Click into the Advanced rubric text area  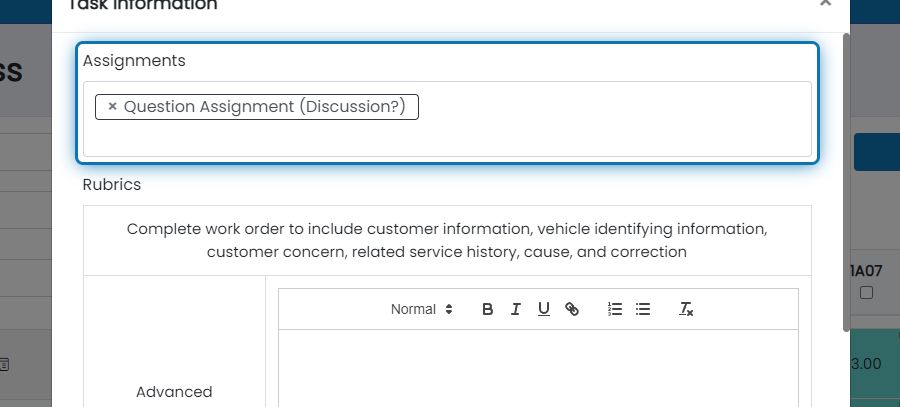pos(538,368)
